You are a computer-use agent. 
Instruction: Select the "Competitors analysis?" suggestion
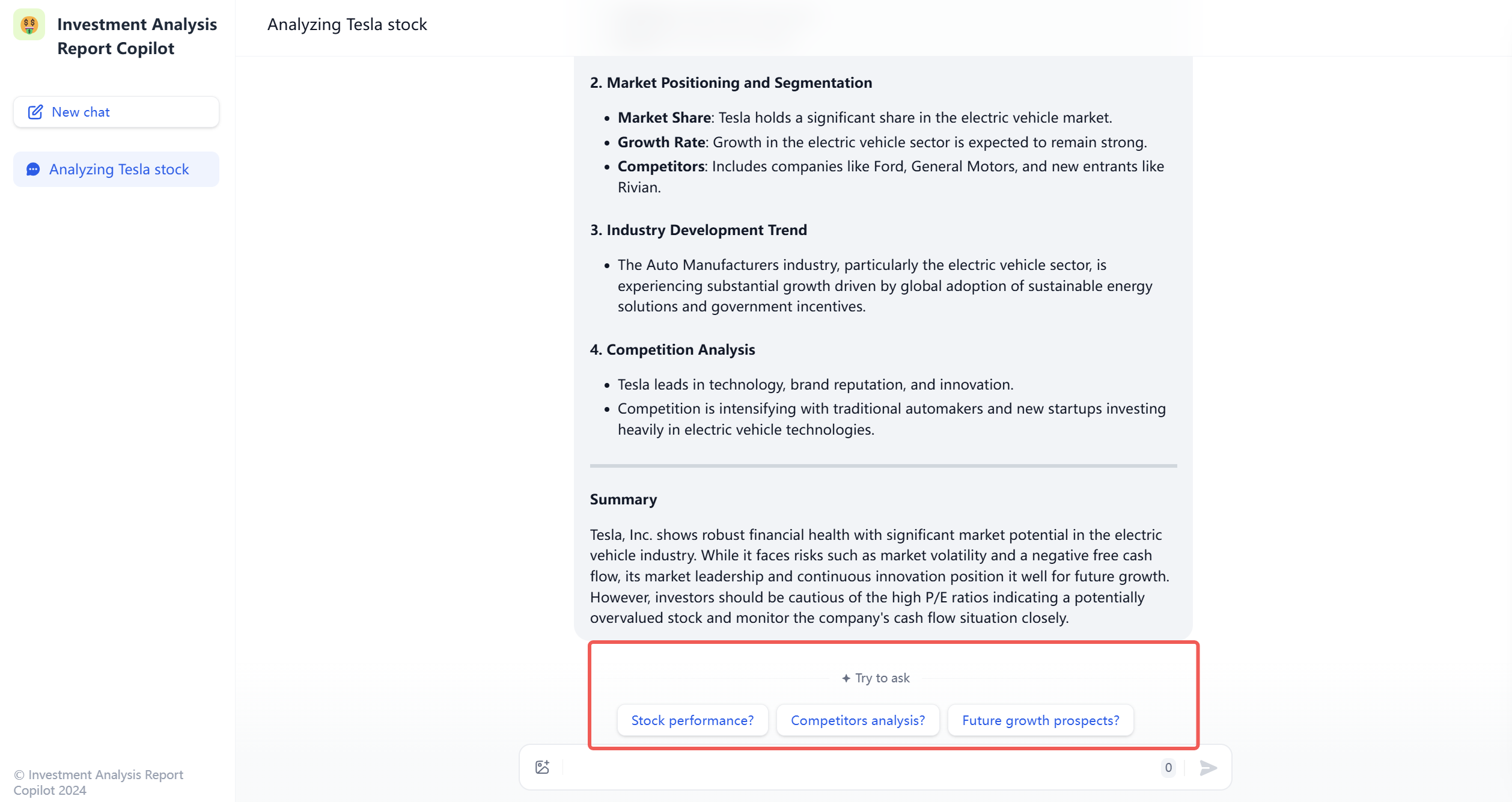(858, 720)
